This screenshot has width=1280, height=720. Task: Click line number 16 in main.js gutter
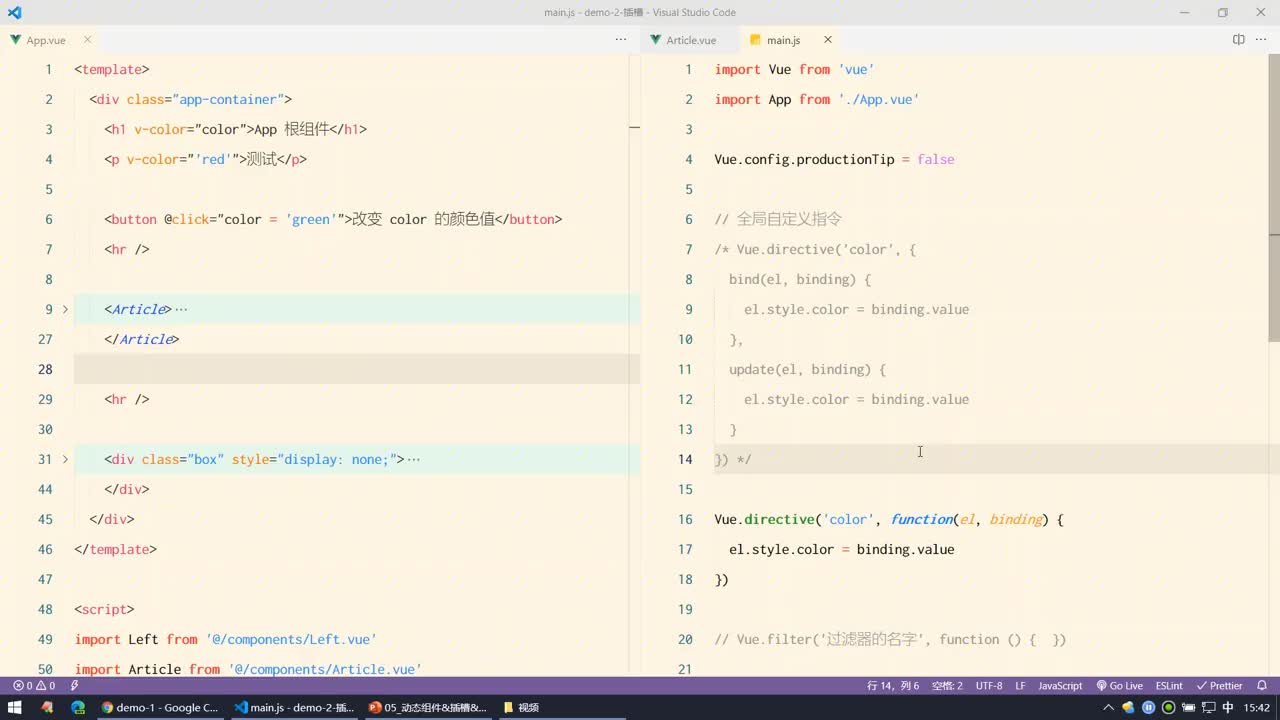(x=685, y=520)
